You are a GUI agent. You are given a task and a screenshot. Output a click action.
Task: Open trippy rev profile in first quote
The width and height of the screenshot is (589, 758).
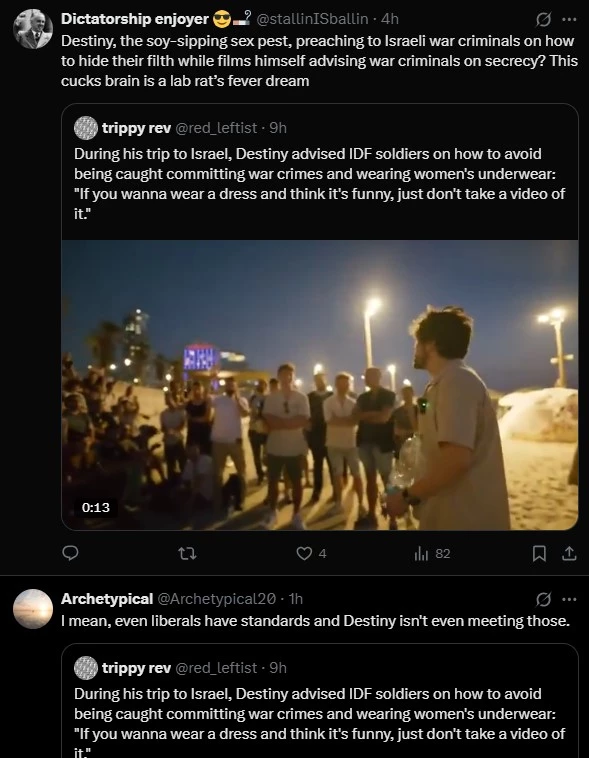[x=136, y=128]
